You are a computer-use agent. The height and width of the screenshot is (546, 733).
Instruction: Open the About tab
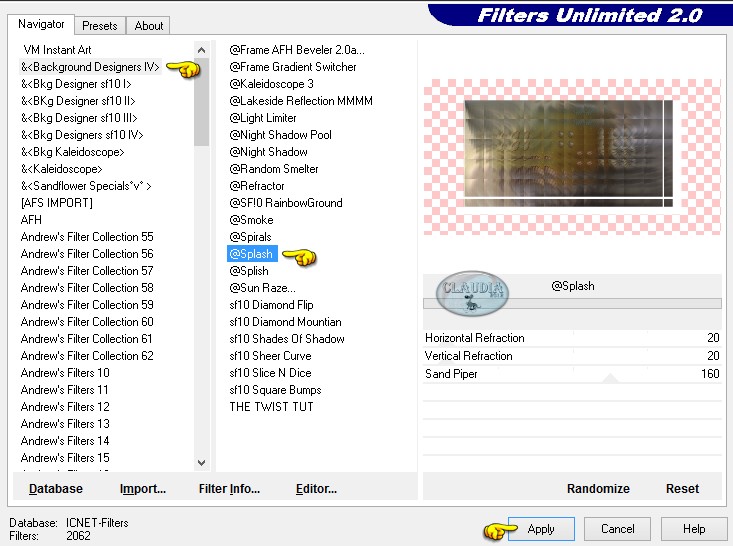pyautogui.click(x=148, y=26)
